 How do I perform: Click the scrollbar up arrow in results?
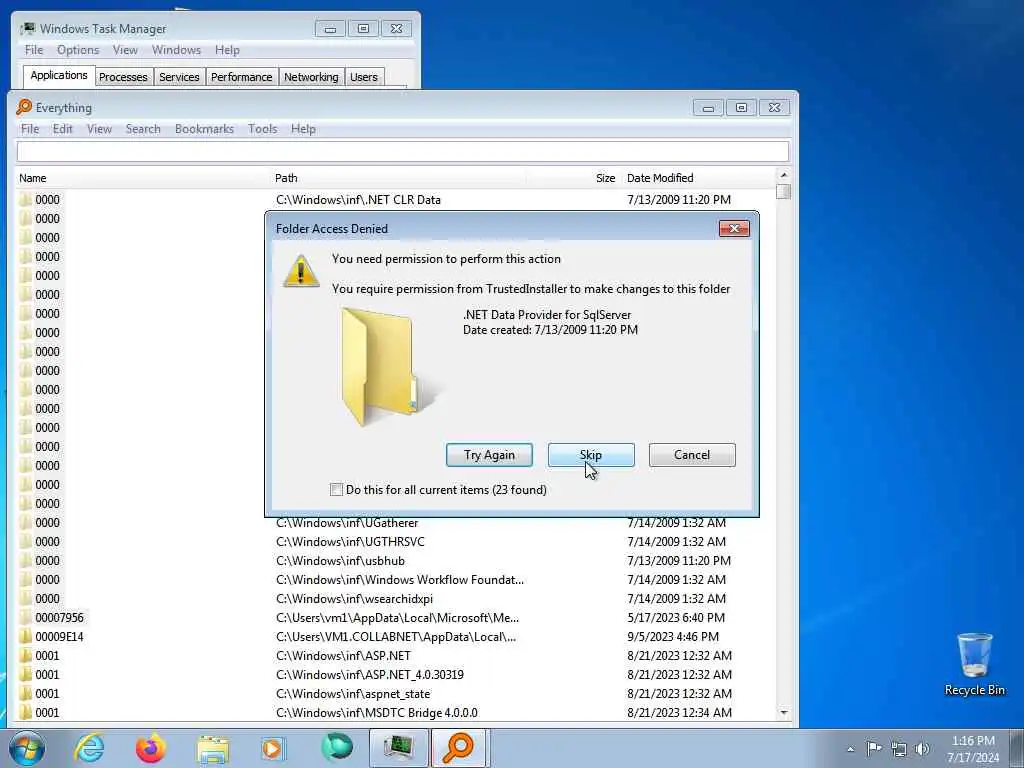(x=784, y=175)
